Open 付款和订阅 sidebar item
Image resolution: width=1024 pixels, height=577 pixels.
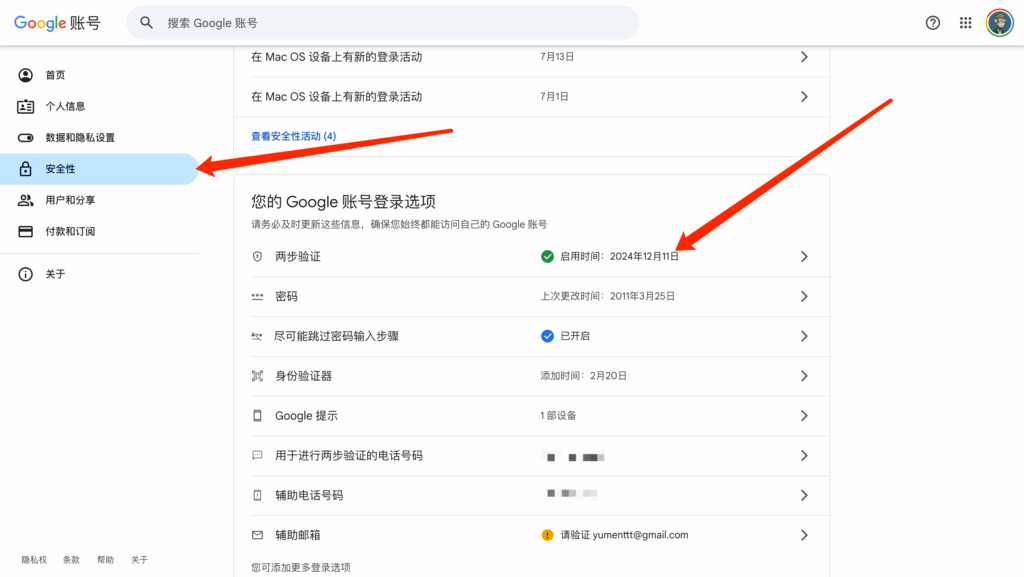99,232
